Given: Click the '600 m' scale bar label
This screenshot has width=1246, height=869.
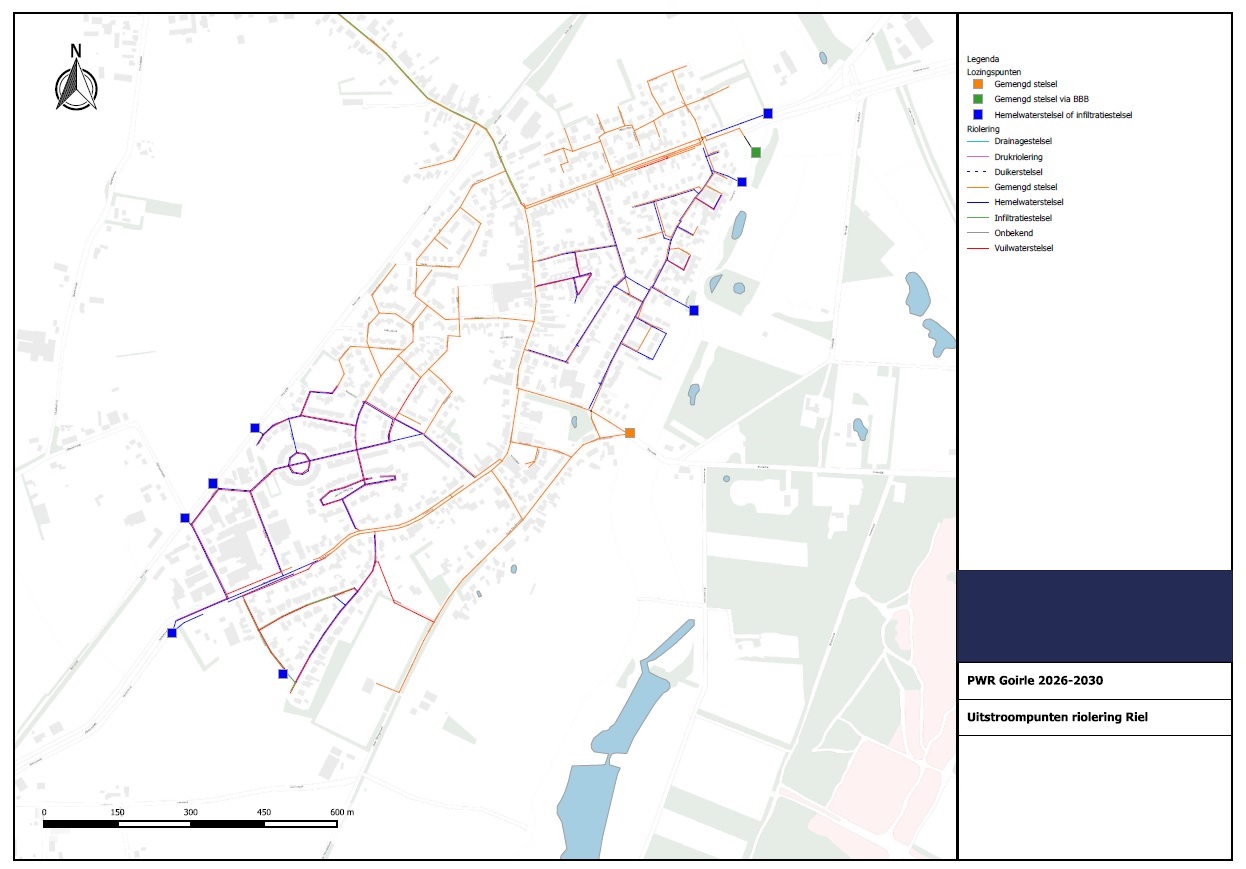Looking at the screenshot, I should [341, 812].
